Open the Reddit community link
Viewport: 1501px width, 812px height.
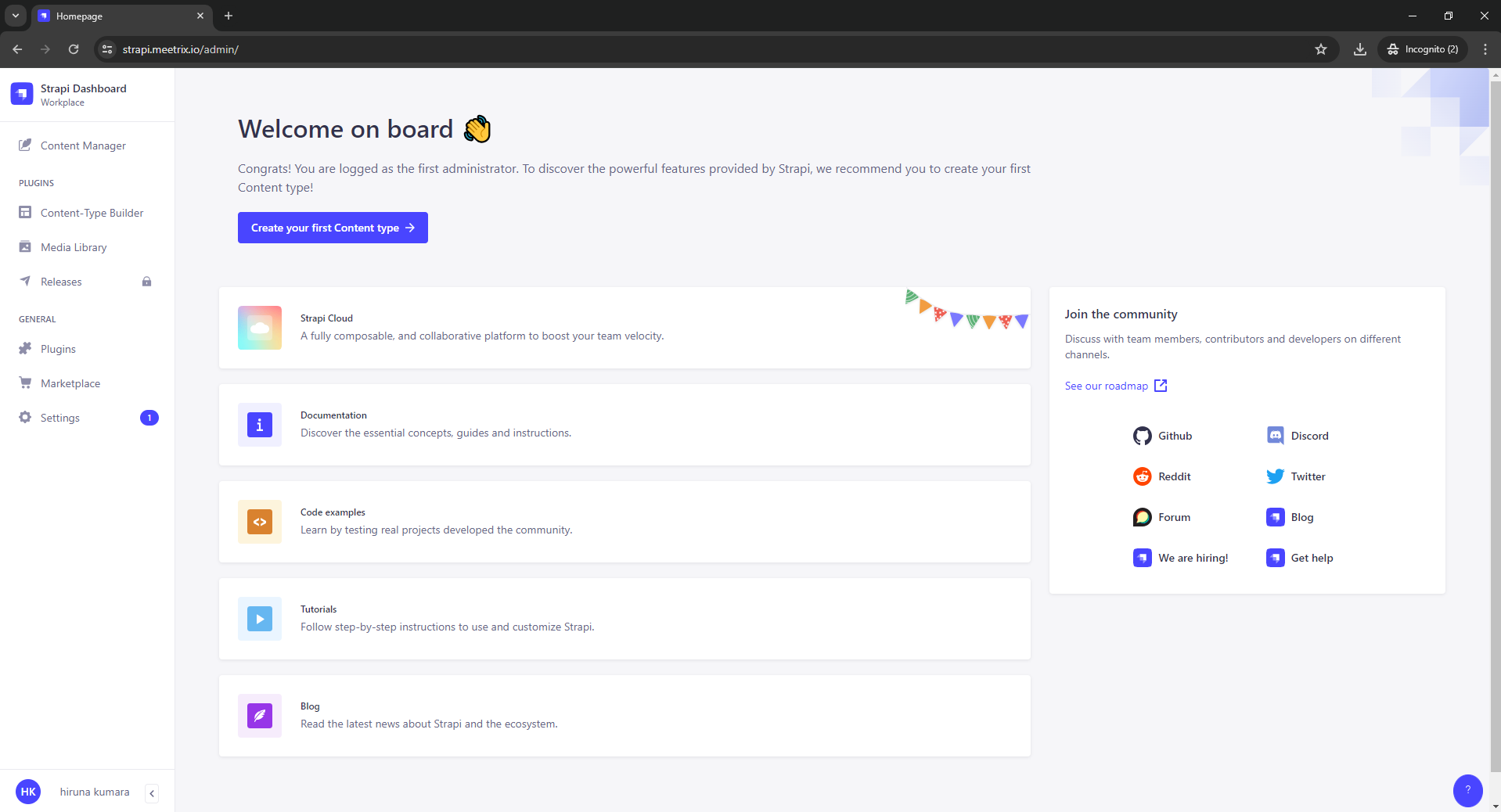coord(1162,476)
